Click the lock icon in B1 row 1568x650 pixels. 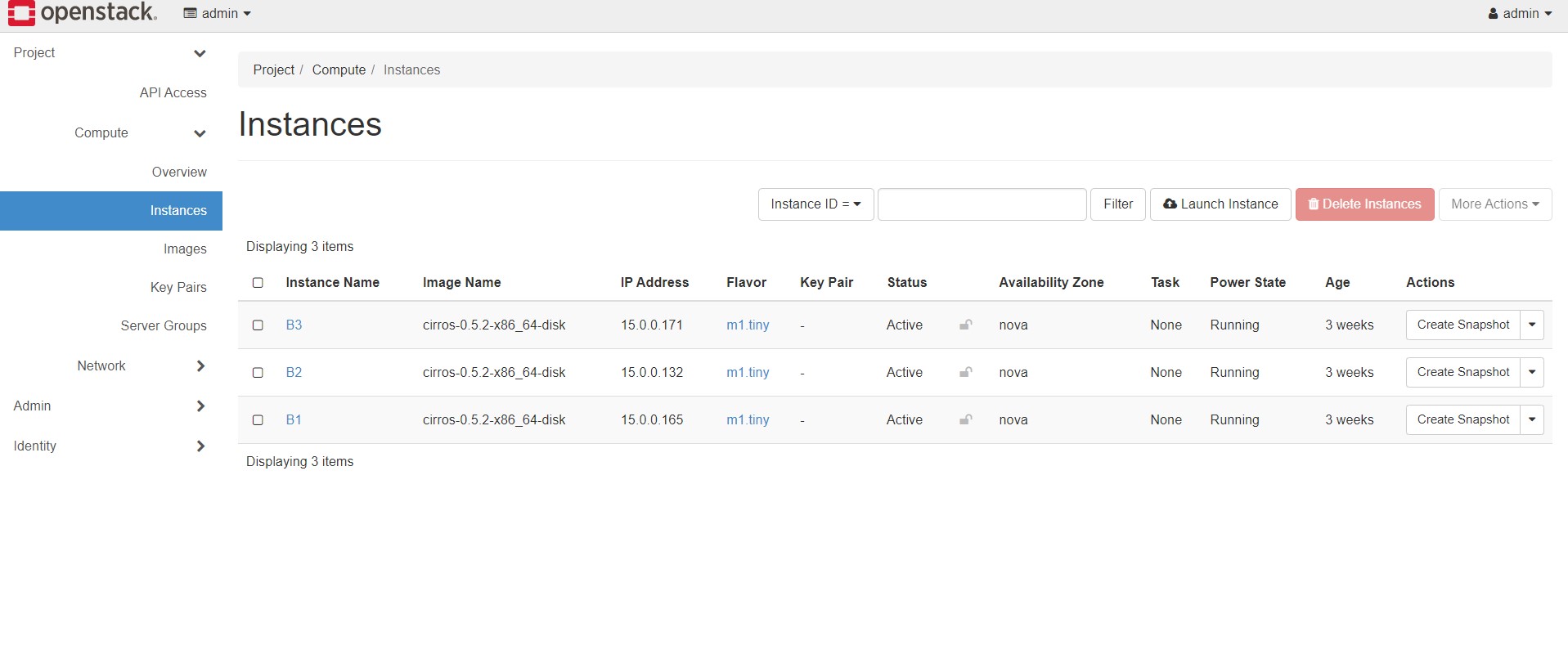click(x=965, y=420)
